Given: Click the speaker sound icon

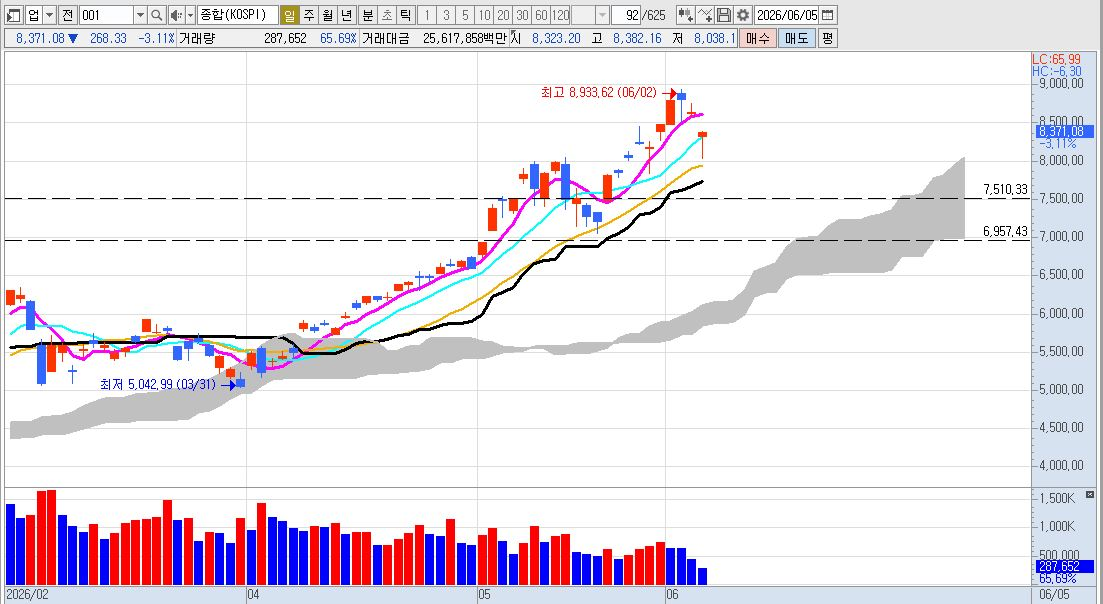Looking at the screenshot, I should tap(176, 15).
